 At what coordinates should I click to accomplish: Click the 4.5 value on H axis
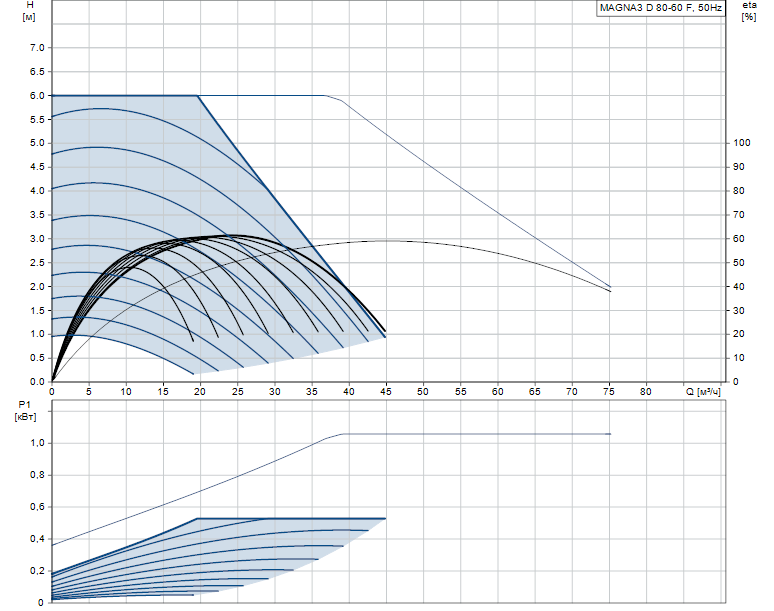click(x=37, y=167)
